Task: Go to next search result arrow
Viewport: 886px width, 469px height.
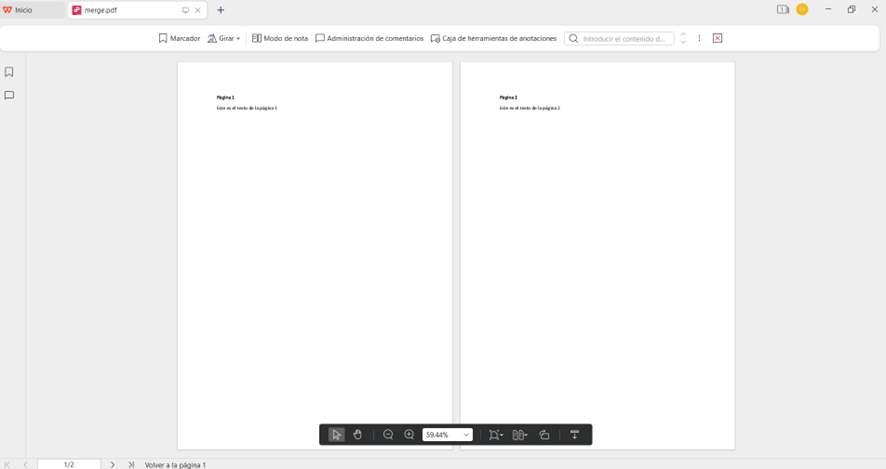Action: coord(683,42)
